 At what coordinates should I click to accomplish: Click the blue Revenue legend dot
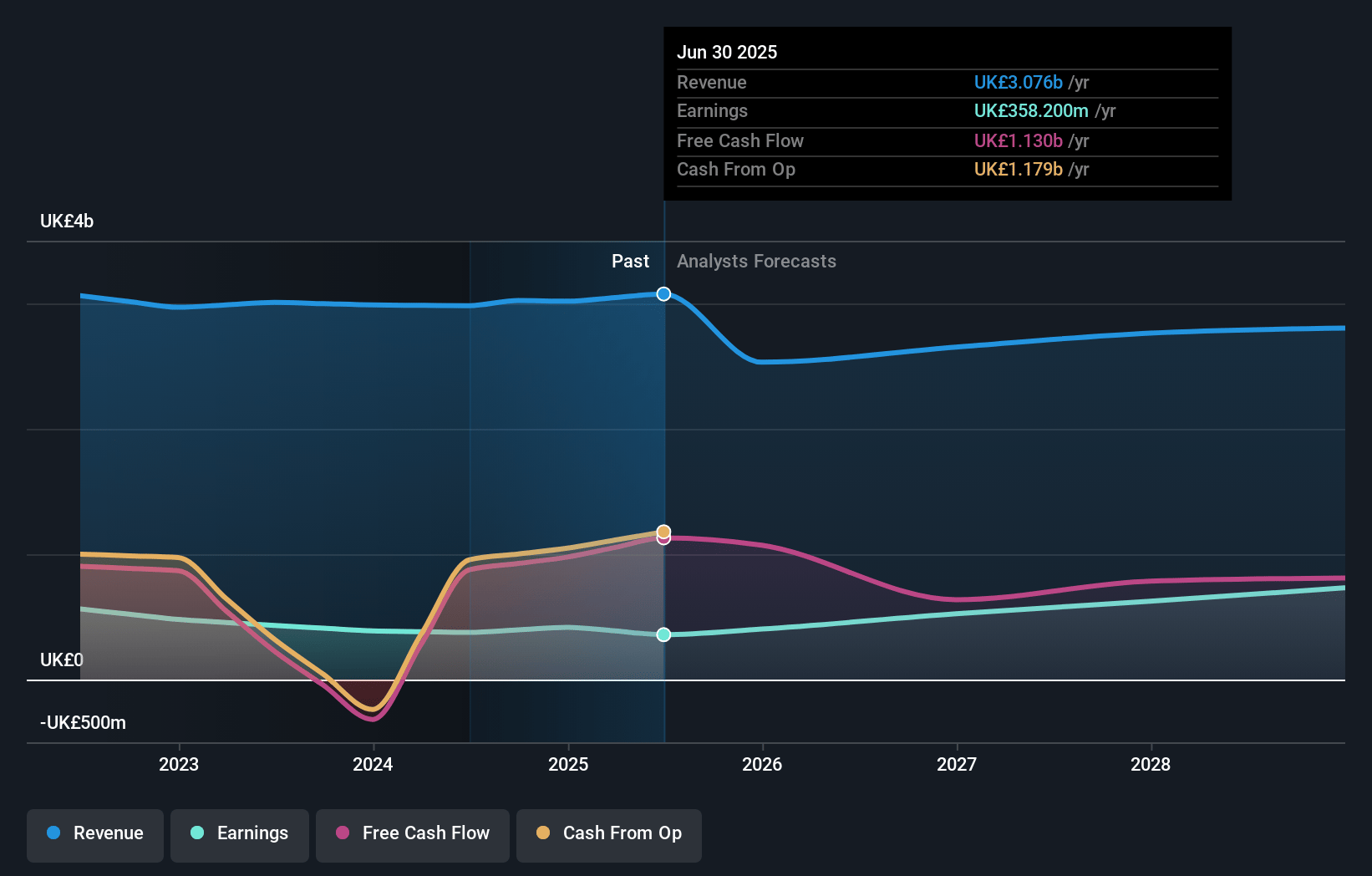(x=53, y=833)
